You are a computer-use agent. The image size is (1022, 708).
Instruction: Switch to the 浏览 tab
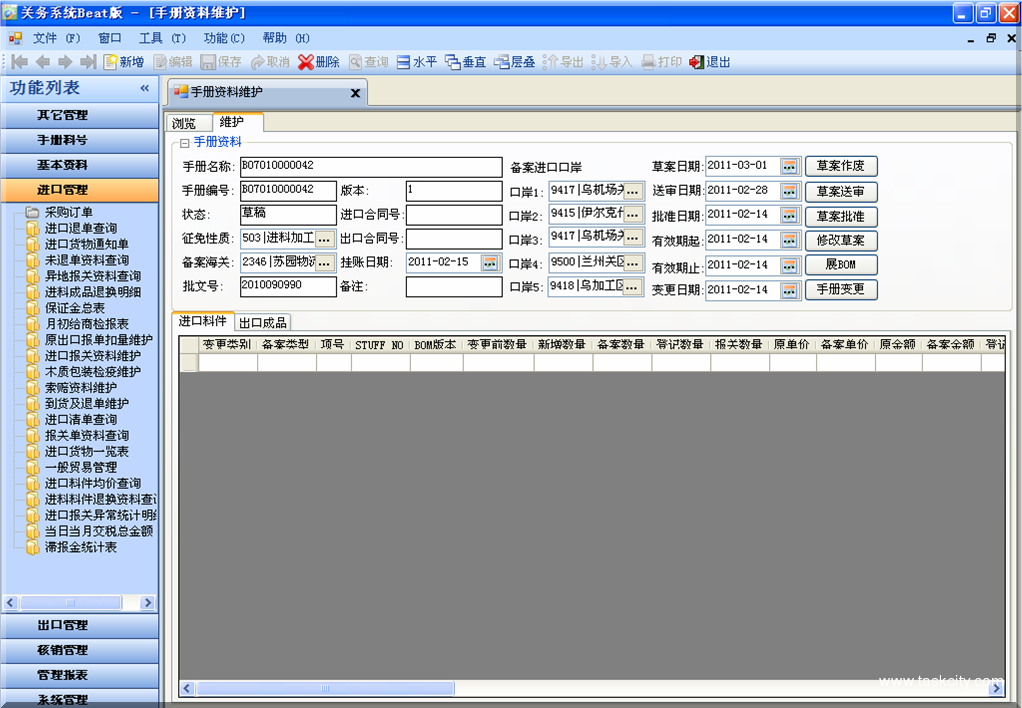click(x=184, y=123)
